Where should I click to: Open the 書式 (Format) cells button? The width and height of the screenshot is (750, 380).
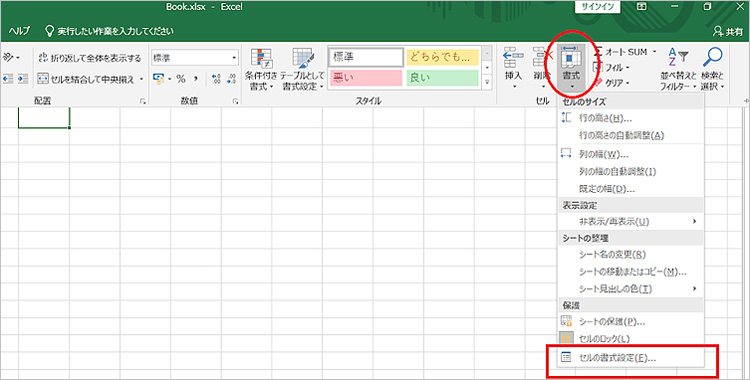click(x=571, y=67)
